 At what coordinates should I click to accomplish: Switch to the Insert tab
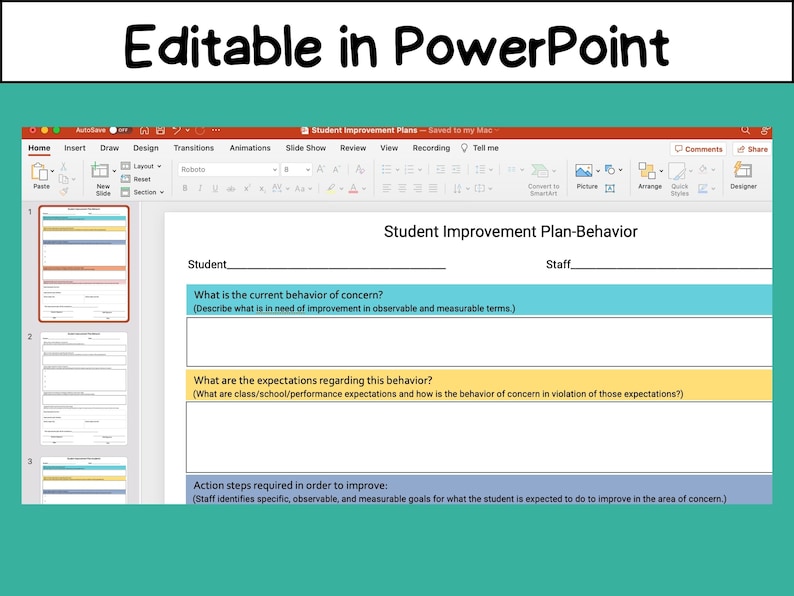tap(75, 148)
